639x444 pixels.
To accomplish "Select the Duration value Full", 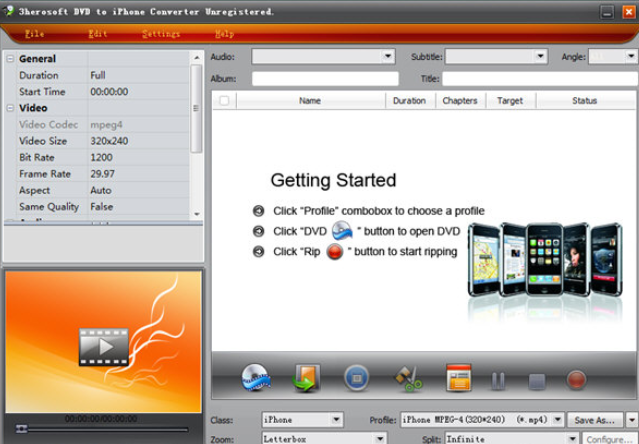I will coord(98,75).
